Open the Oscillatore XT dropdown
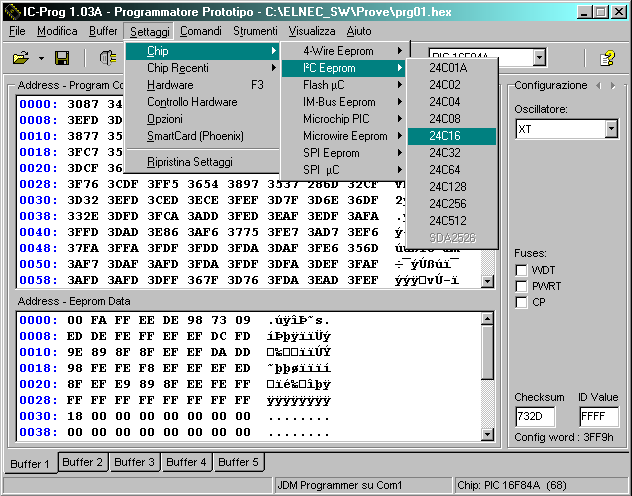The height and width of the screenshot is (496, 632). (x=611, y=129)
